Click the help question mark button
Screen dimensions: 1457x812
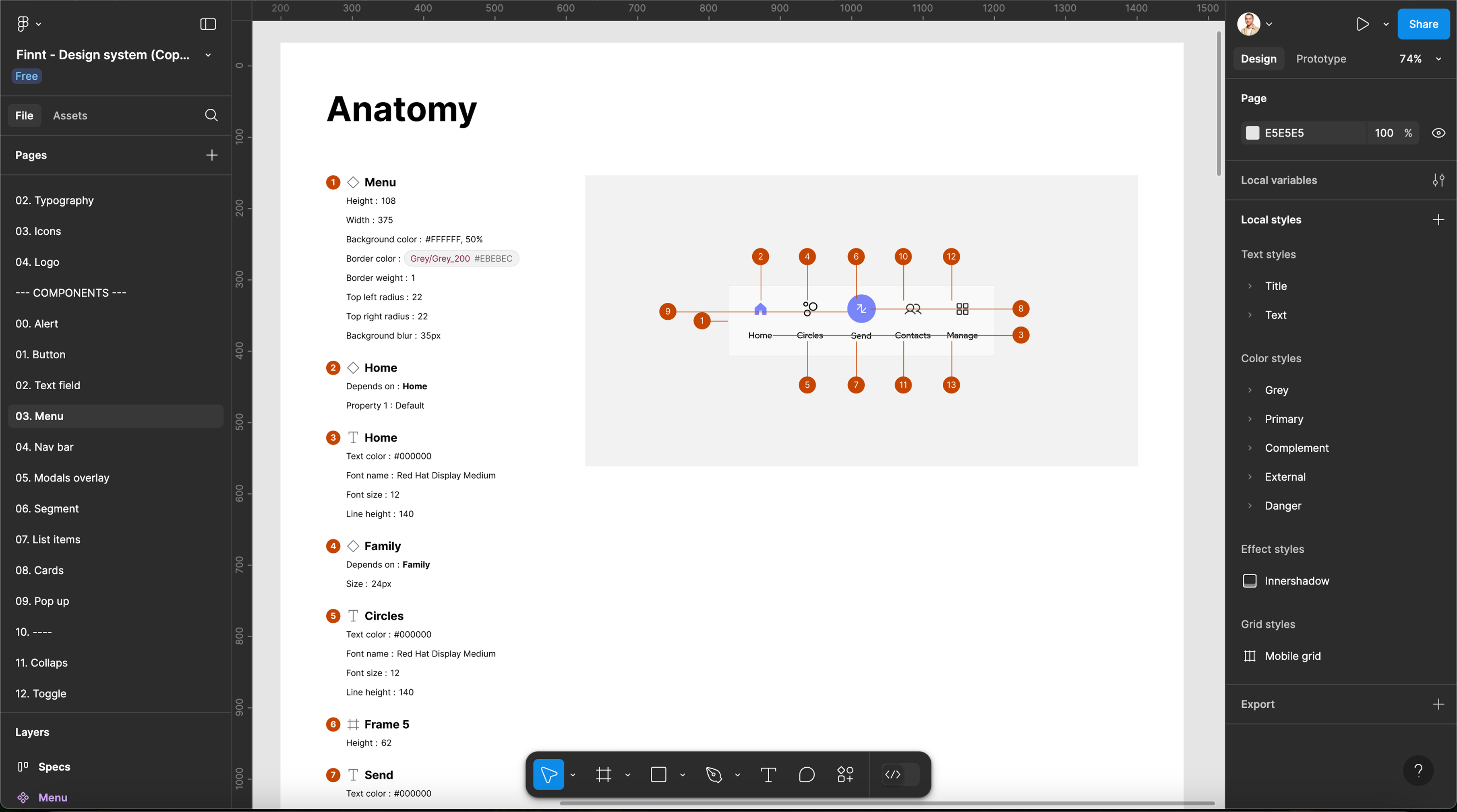pyautogui.click(x=1418, y=770)
